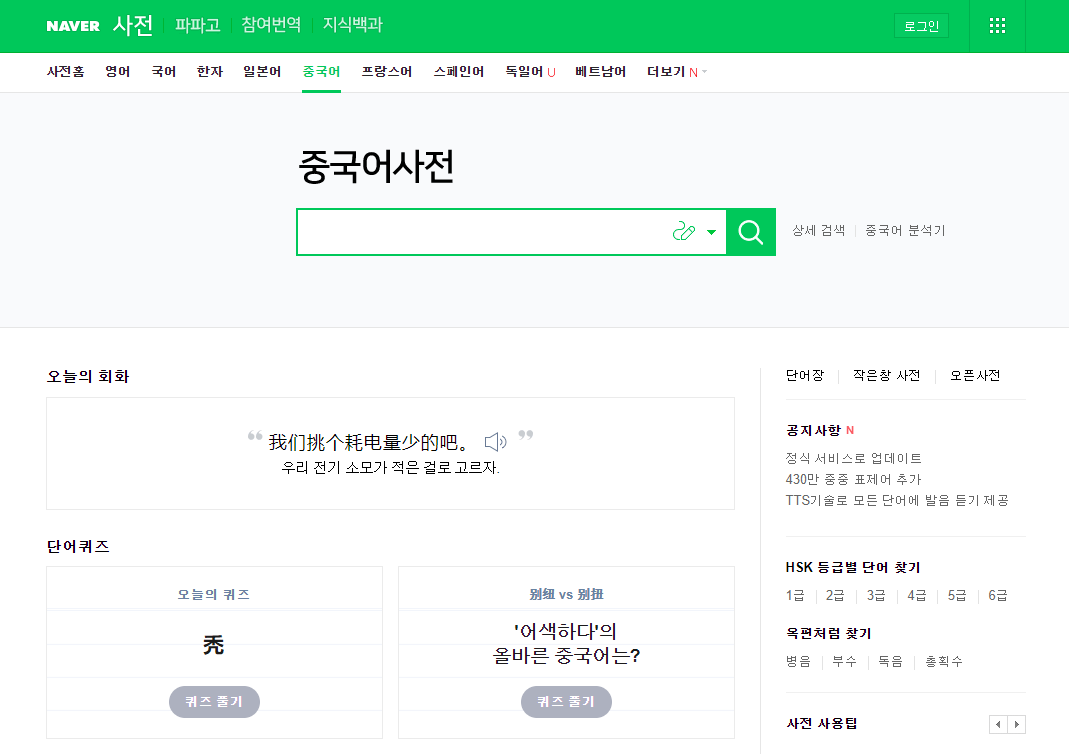
Task: Switch to the 영어 dictionary tab
Action: tap(117, 72)
